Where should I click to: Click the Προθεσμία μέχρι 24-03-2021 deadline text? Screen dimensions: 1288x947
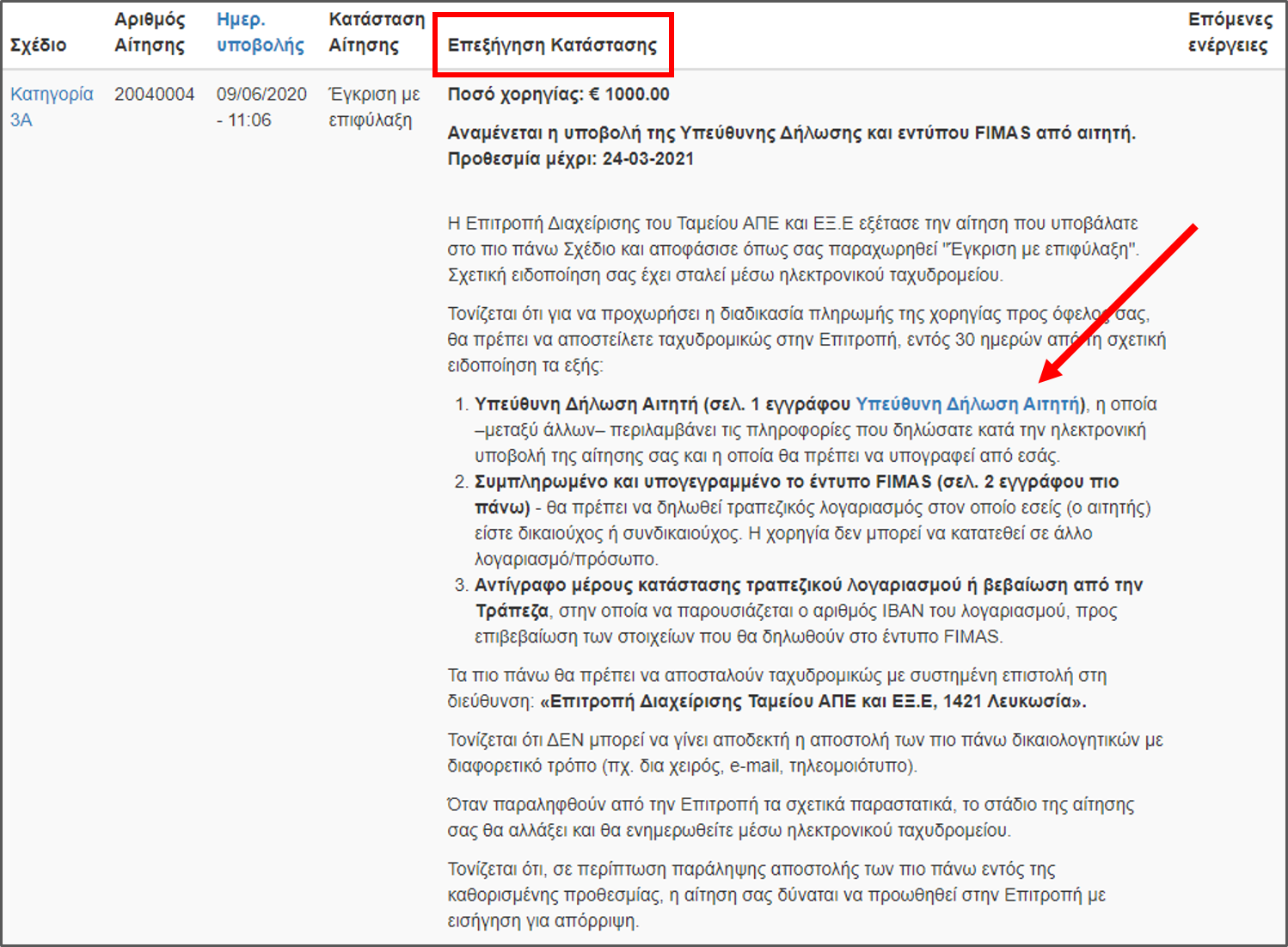pos(570,159)
